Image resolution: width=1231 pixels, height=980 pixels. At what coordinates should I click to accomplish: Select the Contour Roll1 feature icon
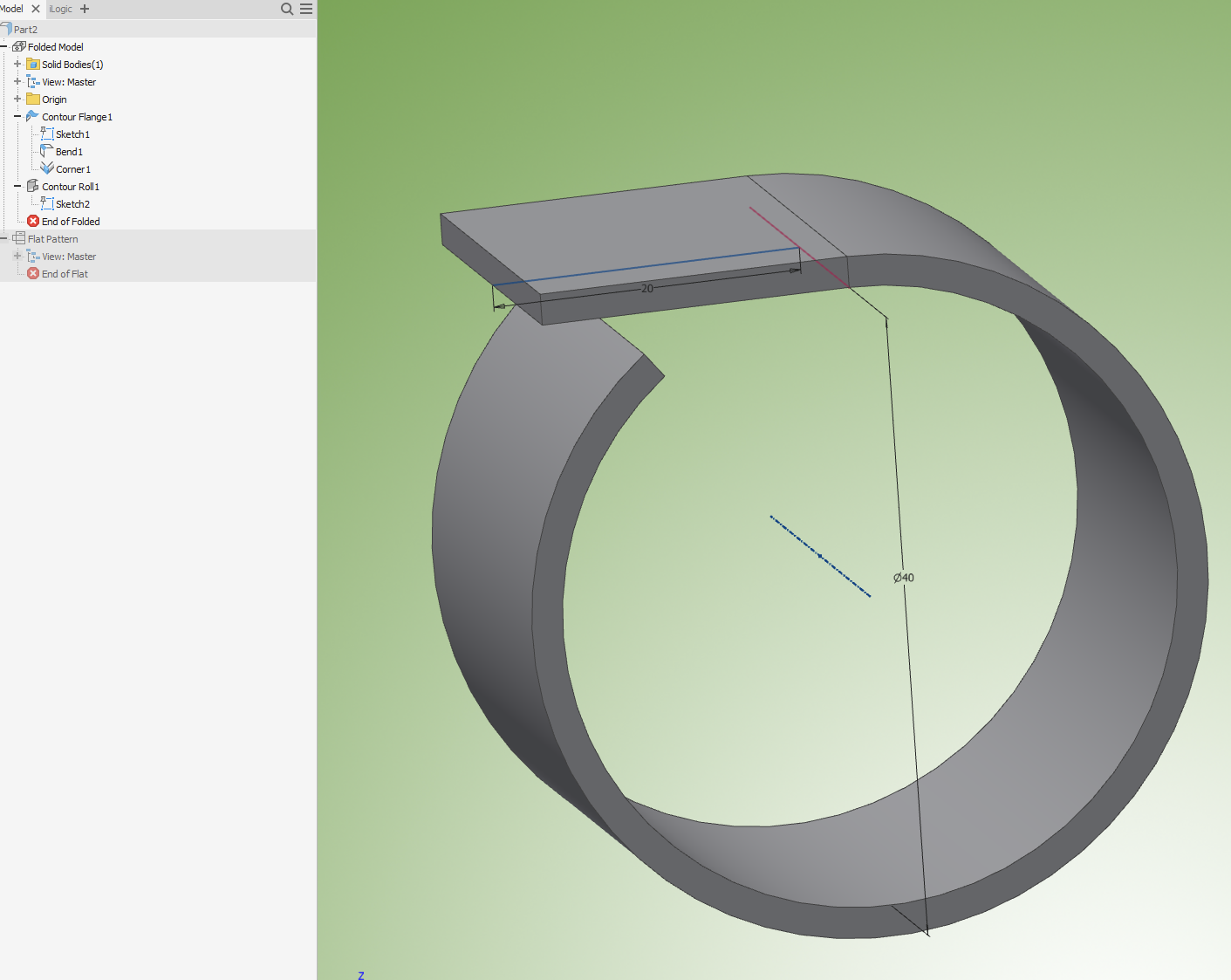(31, 186)
